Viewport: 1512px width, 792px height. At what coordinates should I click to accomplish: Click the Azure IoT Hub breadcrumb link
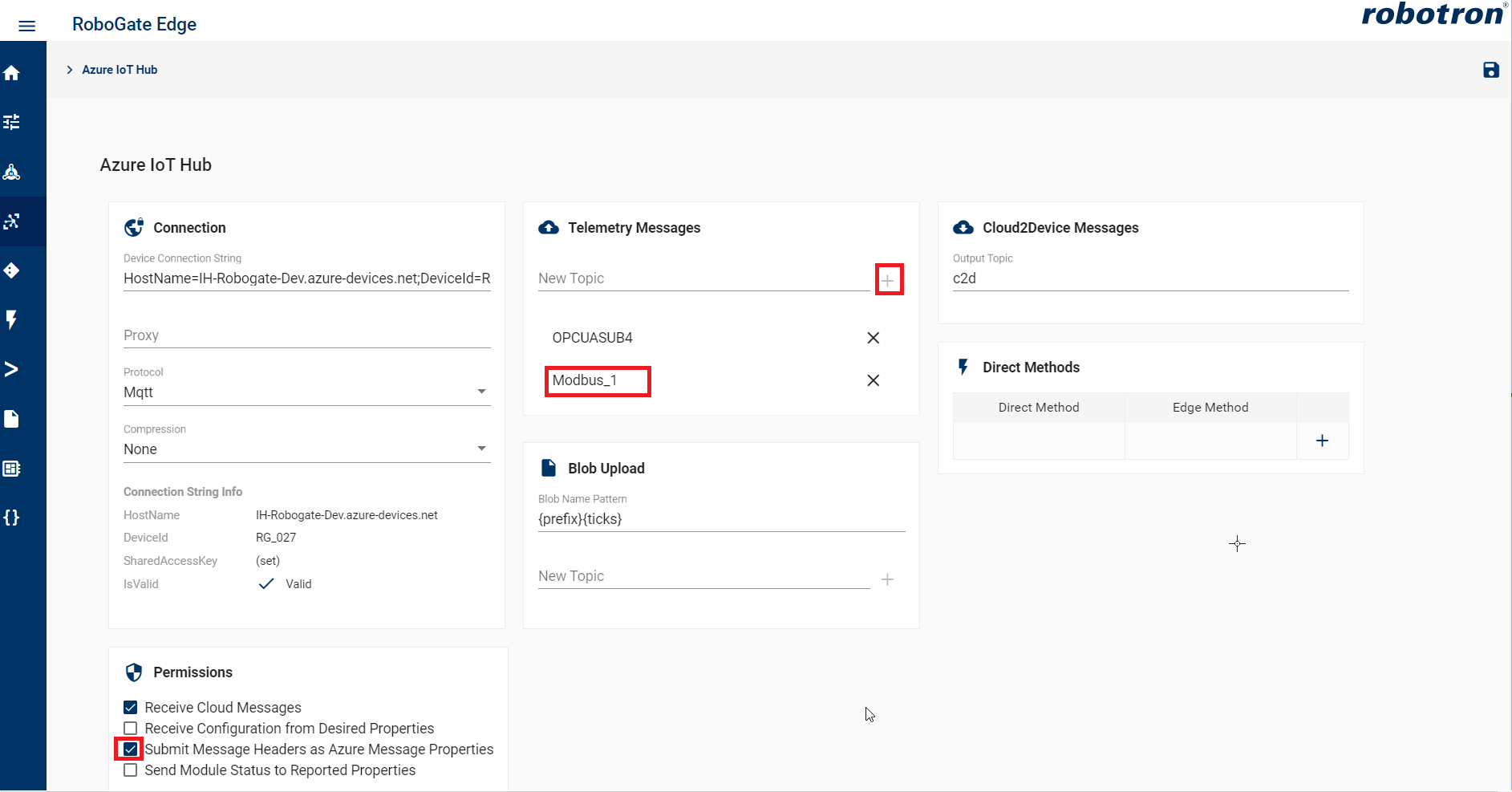point(120,70)
